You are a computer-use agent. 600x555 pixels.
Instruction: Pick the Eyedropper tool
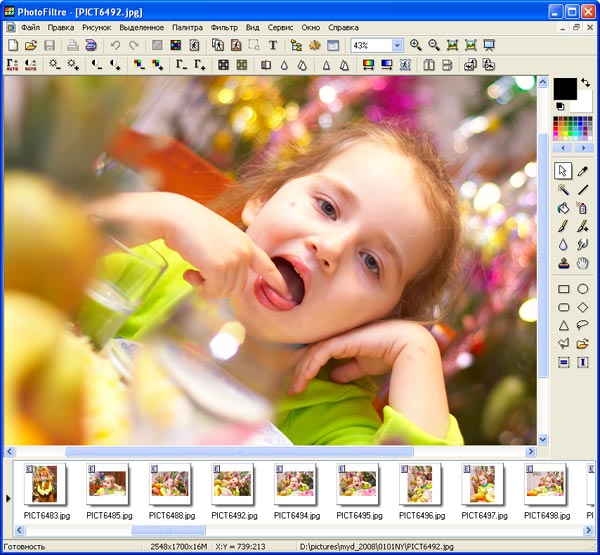[x=583, y=171]
